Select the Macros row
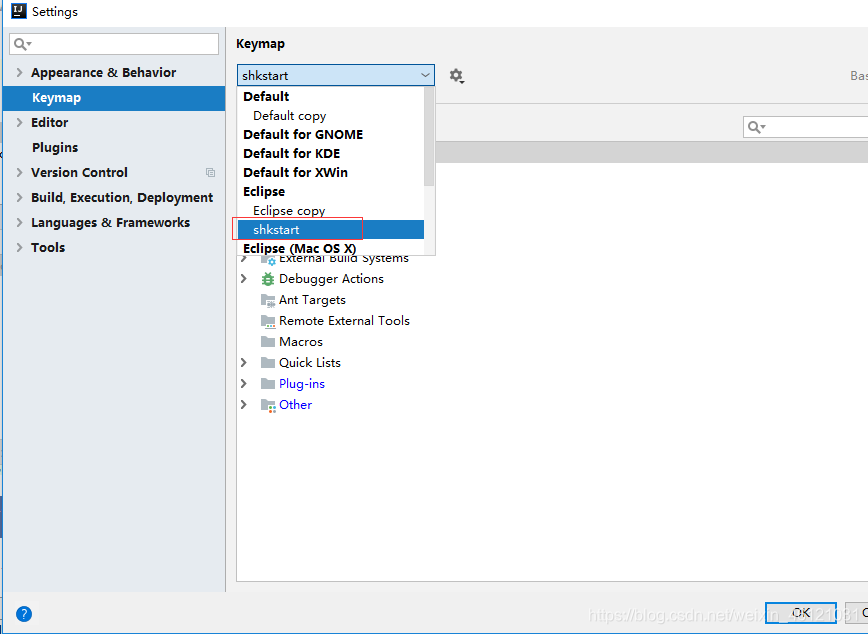Screen dimensions: 868x634 pos(301,342)
